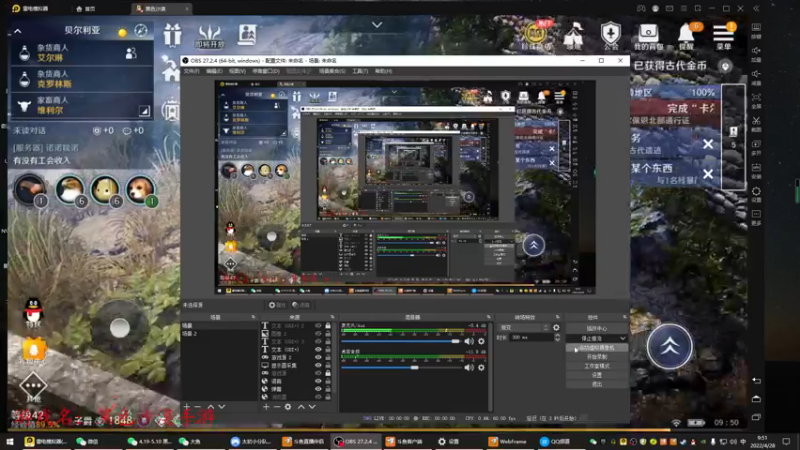Screen dimensions: 800x450
Task: Open source 属性 button above scenes
Action: pos(277,305)
